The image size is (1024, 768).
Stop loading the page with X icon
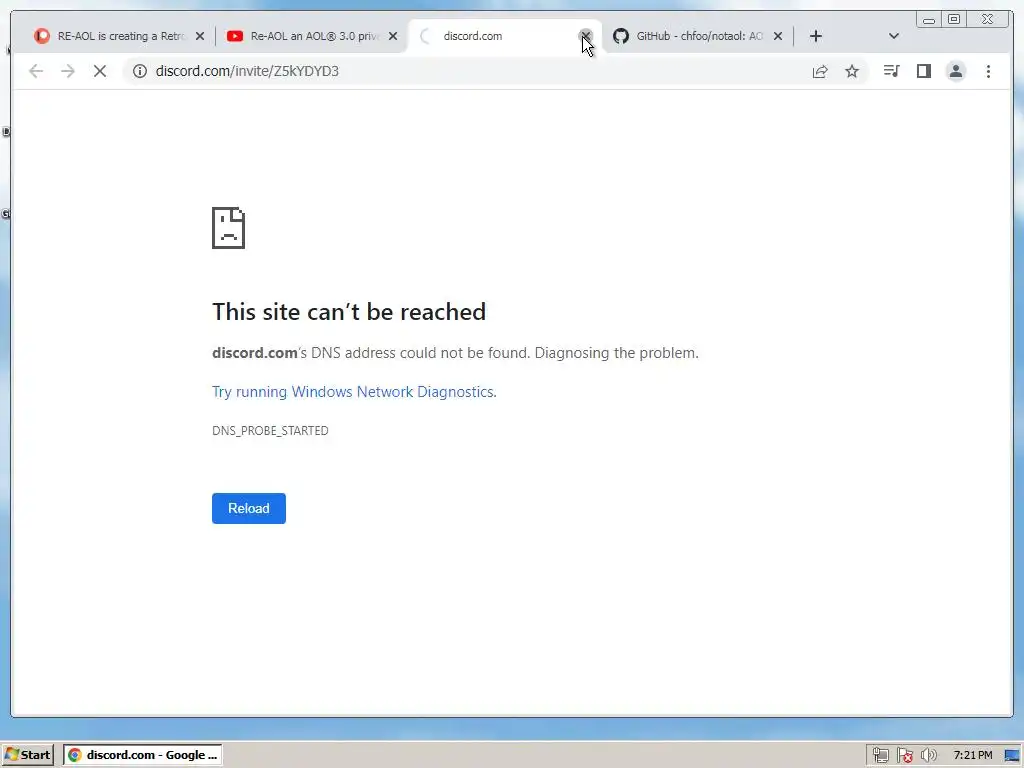[100, 71]
